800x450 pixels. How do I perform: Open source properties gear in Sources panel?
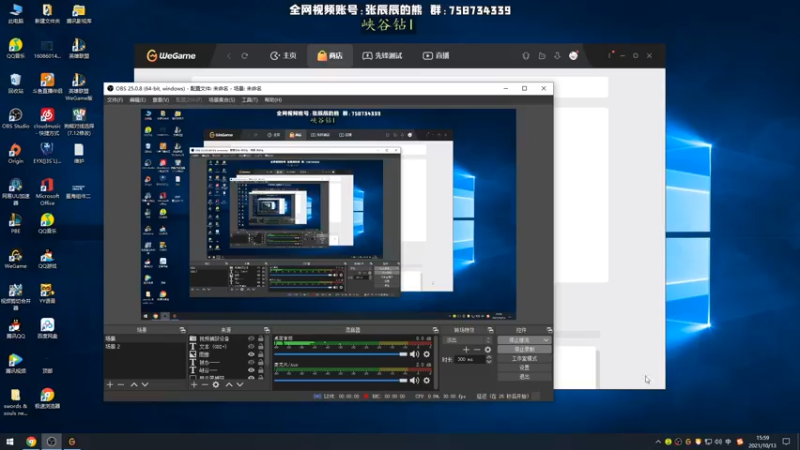(x=216, y=385)
